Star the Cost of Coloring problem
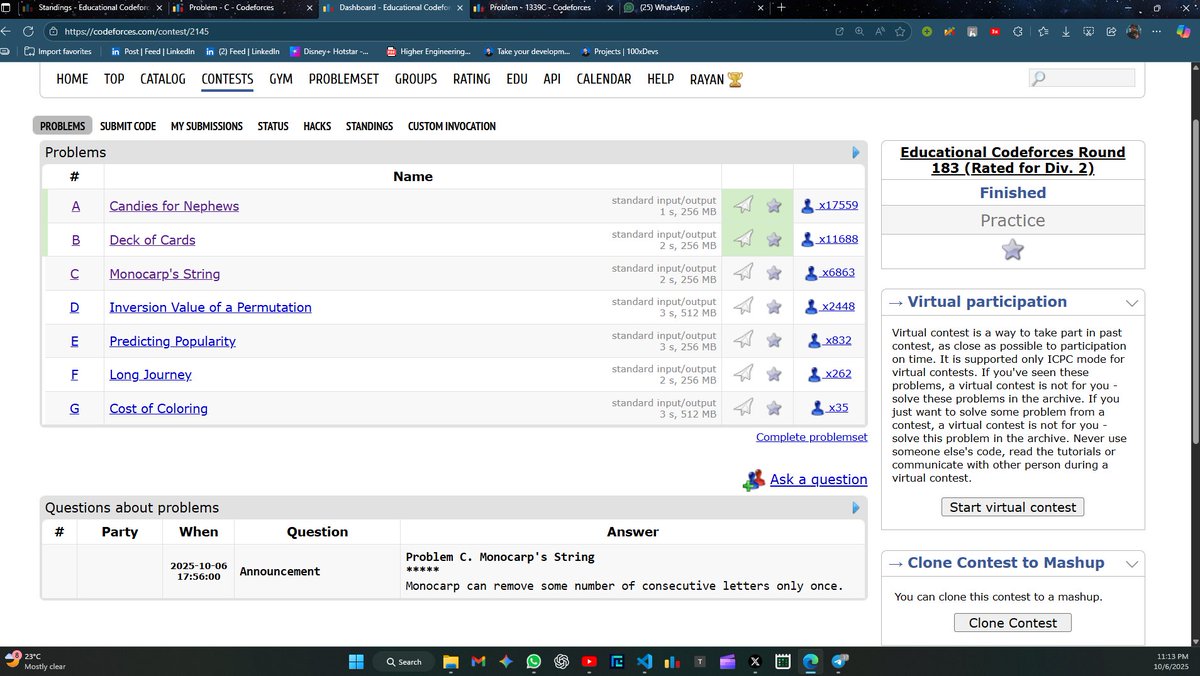This screenshot has height=676, width=1200. (x=773, y=408)
